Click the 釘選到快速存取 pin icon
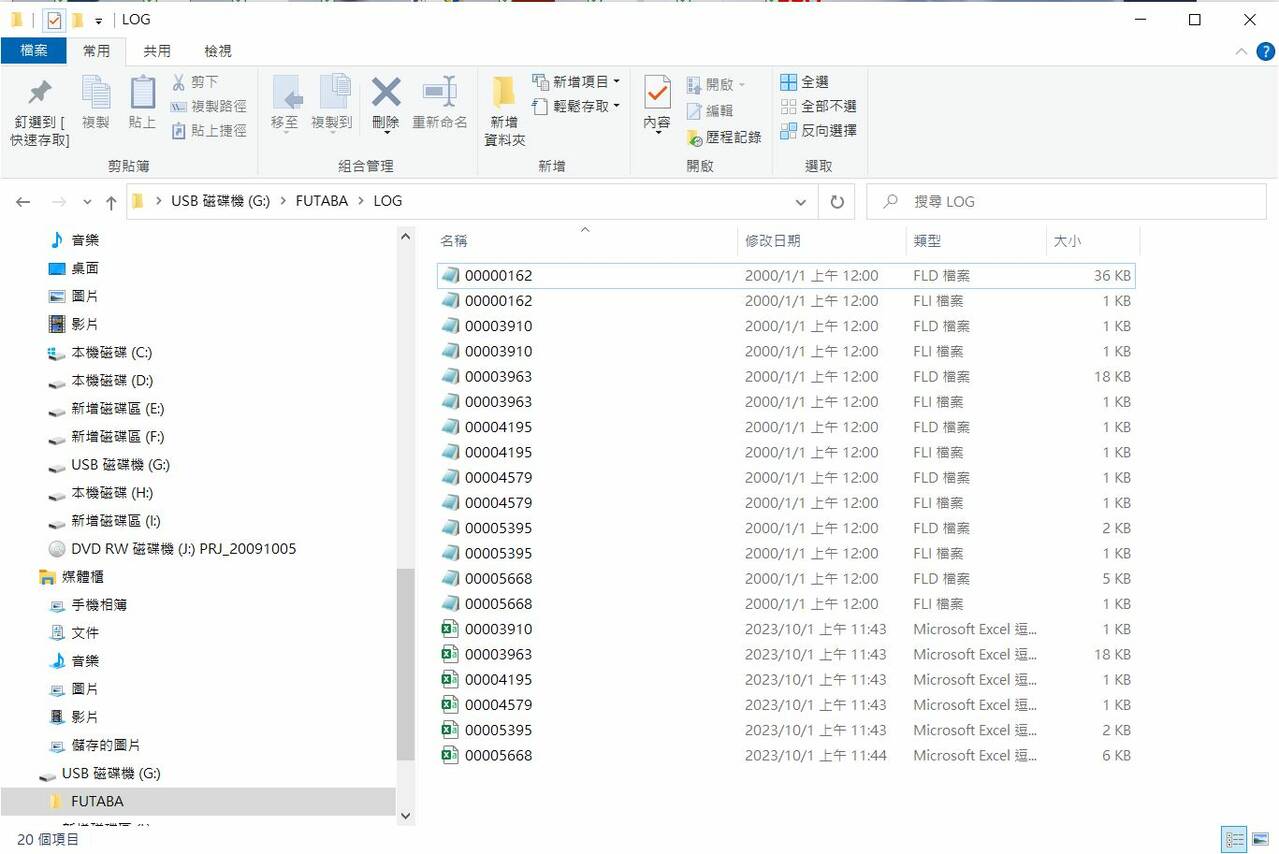Image resolution: width=1279 pixels, height=854 pixels. [39, 93]
